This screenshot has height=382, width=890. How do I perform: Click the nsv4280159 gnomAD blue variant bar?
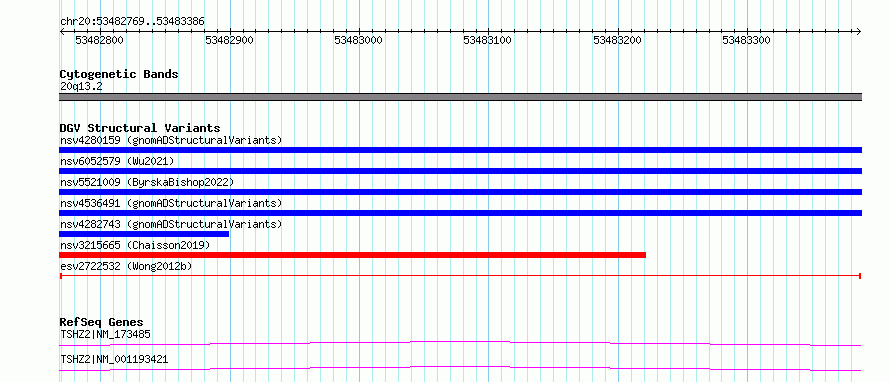pos(460,150)
